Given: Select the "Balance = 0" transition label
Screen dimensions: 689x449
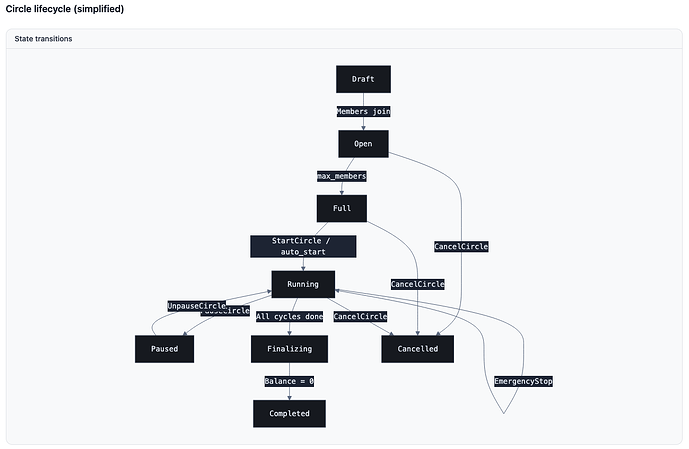Looking at the screenshot, I should (x=289, y=381).
